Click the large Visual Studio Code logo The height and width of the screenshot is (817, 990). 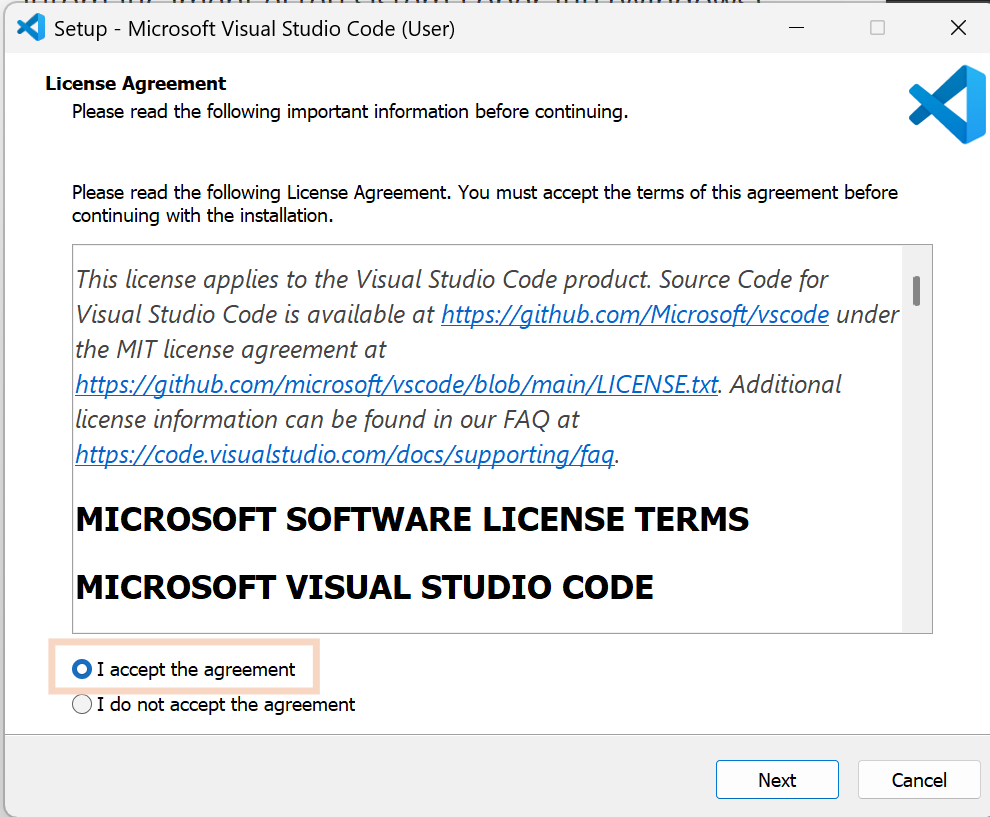[947, 105]
